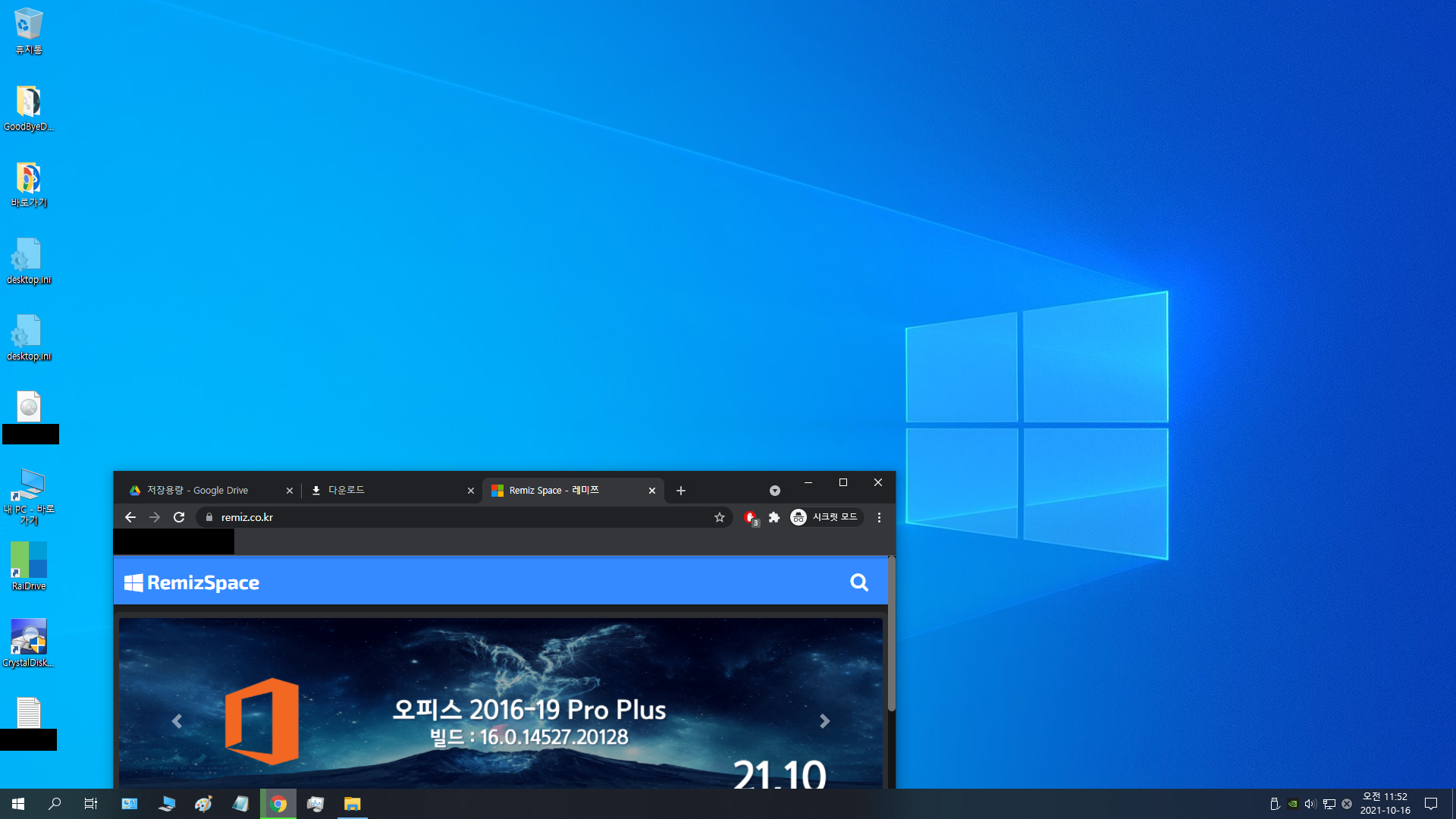Go forward in Chrome

[155, 517]
